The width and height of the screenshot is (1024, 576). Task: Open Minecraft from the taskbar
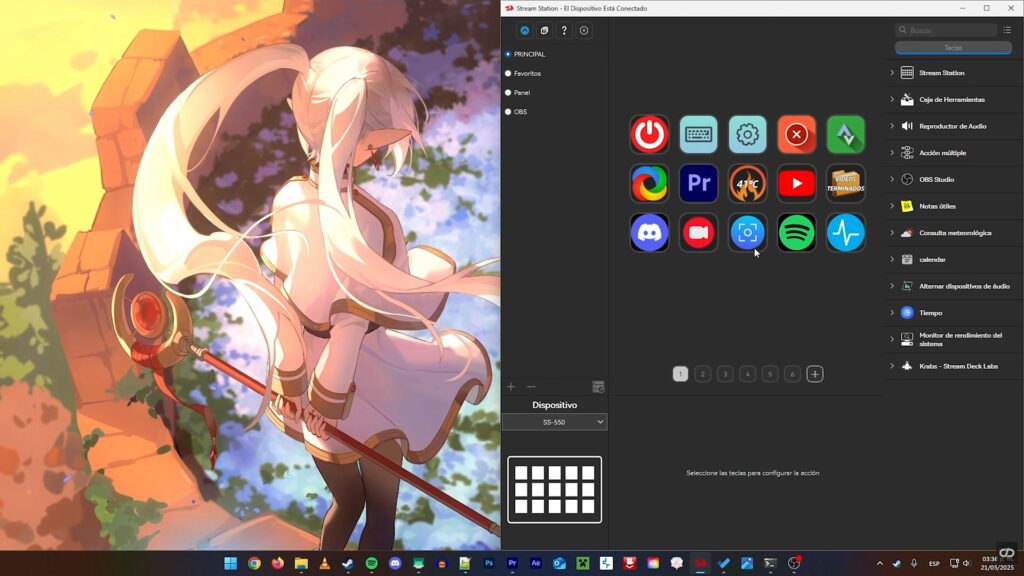[x=583, y=563]
